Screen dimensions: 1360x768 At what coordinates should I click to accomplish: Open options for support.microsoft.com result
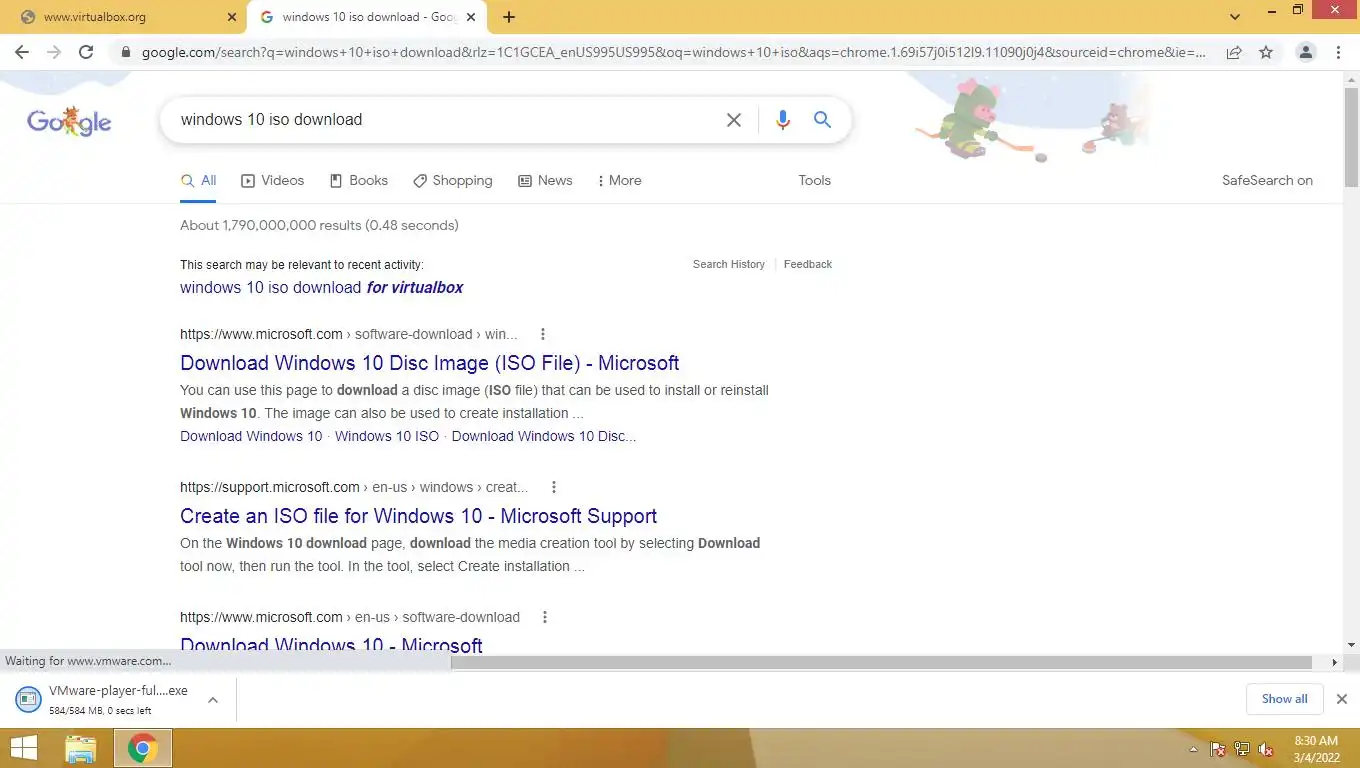(553, 487)
